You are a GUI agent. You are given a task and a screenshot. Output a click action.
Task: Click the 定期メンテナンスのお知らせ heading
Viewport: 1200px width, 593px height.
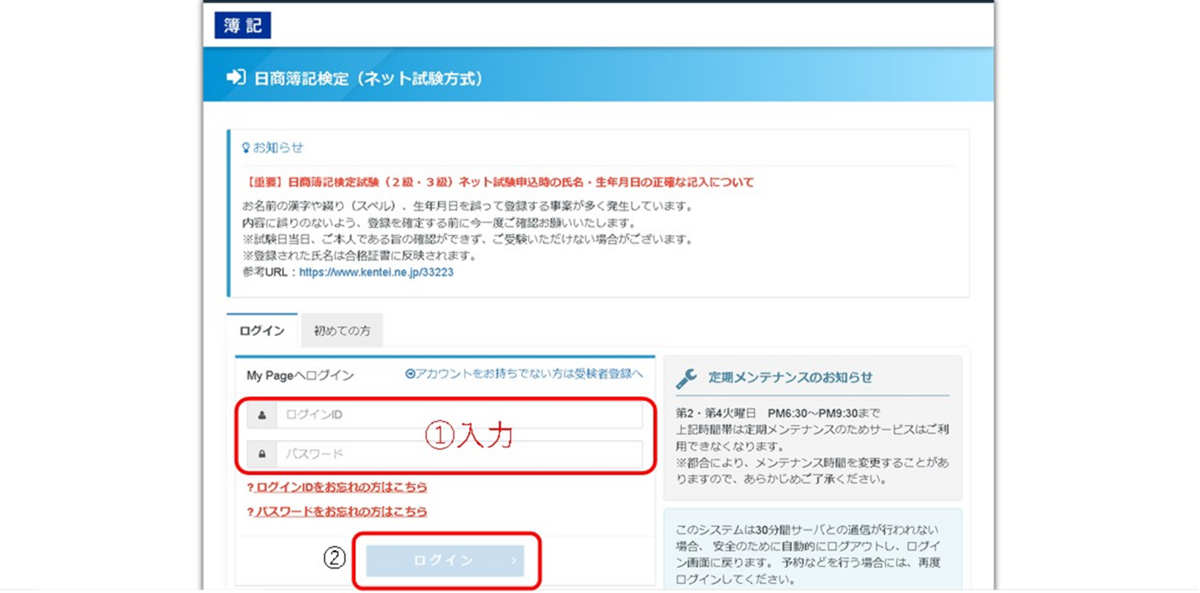[790, 378]
